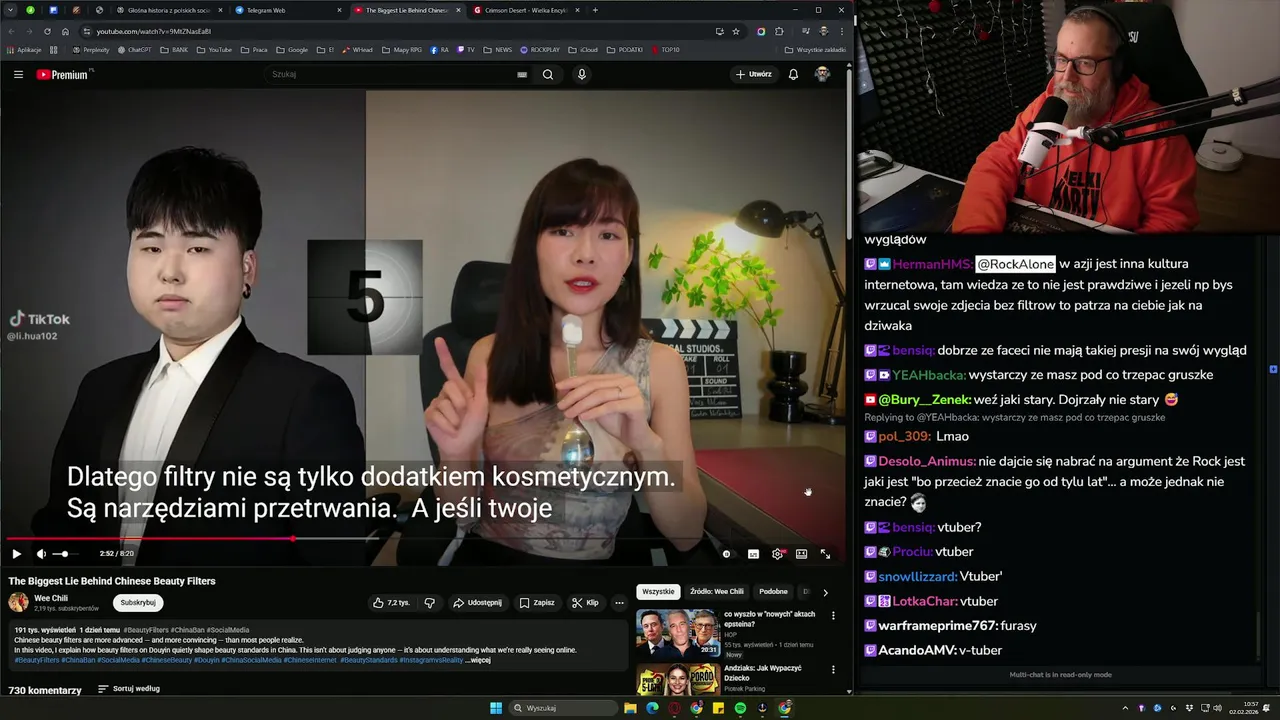The image size is (1280, 720).
Task: Enter fullscreen mode
Action: (825, 553)
